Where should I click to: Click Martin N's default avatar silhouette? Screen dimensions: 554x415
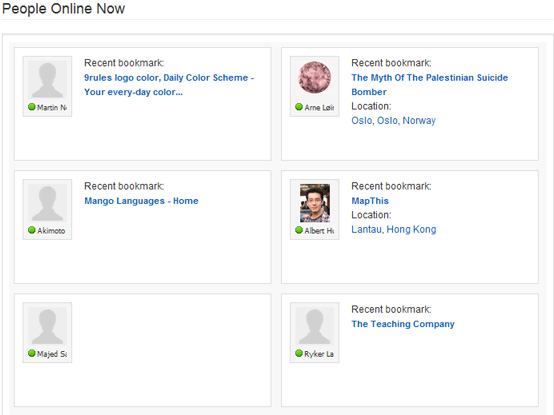47,79
